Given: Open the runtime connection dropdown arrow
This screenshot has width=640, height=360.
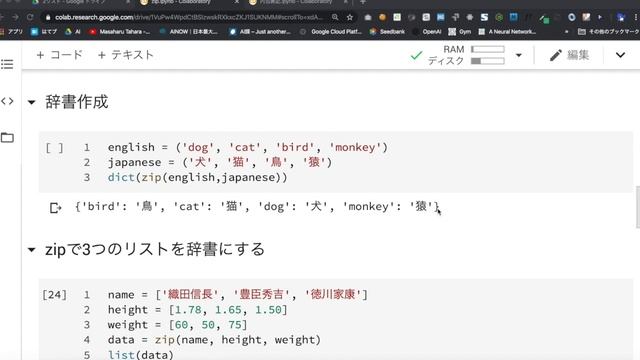Looking at the screenshot, I should [518, 55].
